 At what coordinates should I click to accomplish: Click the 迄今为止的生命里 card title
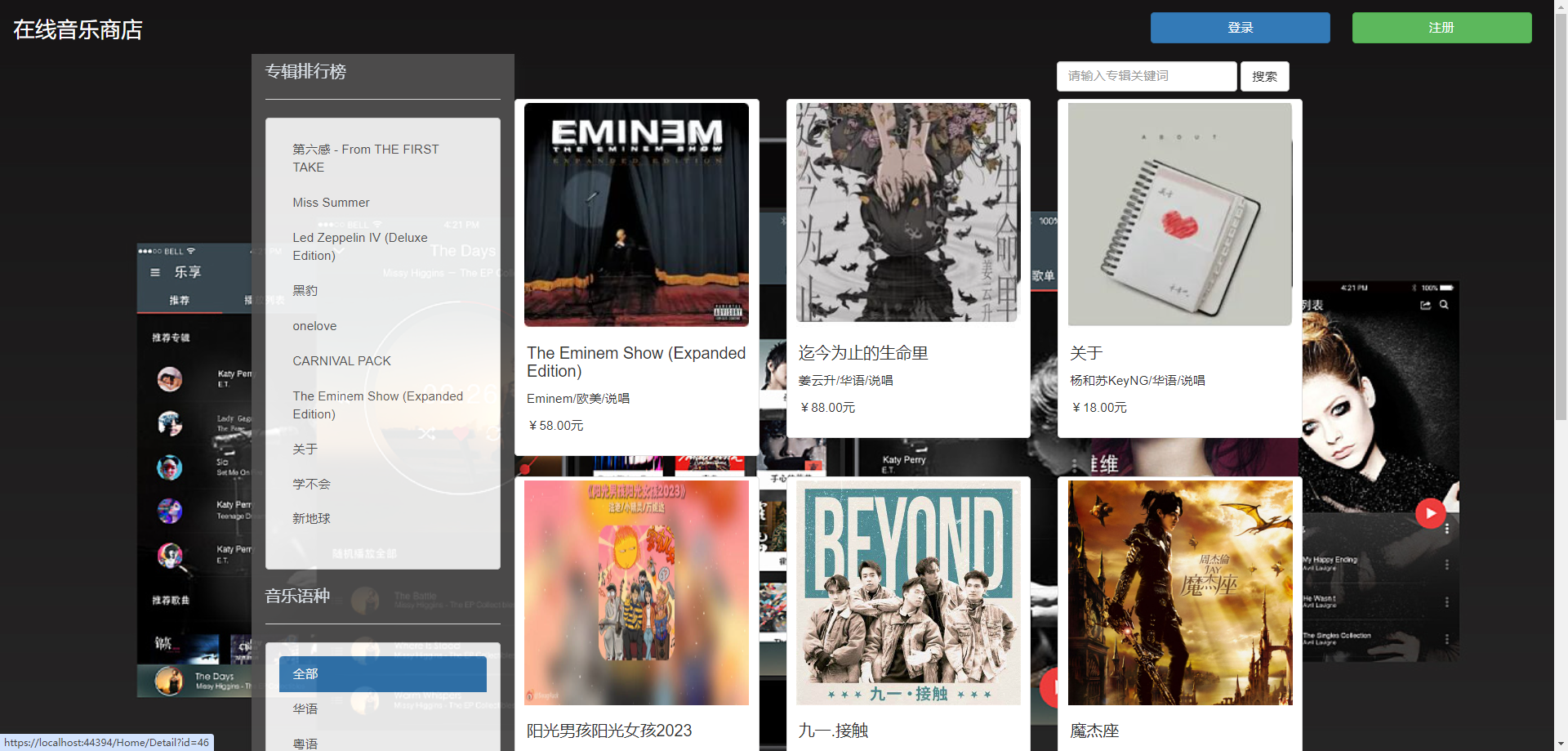863,353
